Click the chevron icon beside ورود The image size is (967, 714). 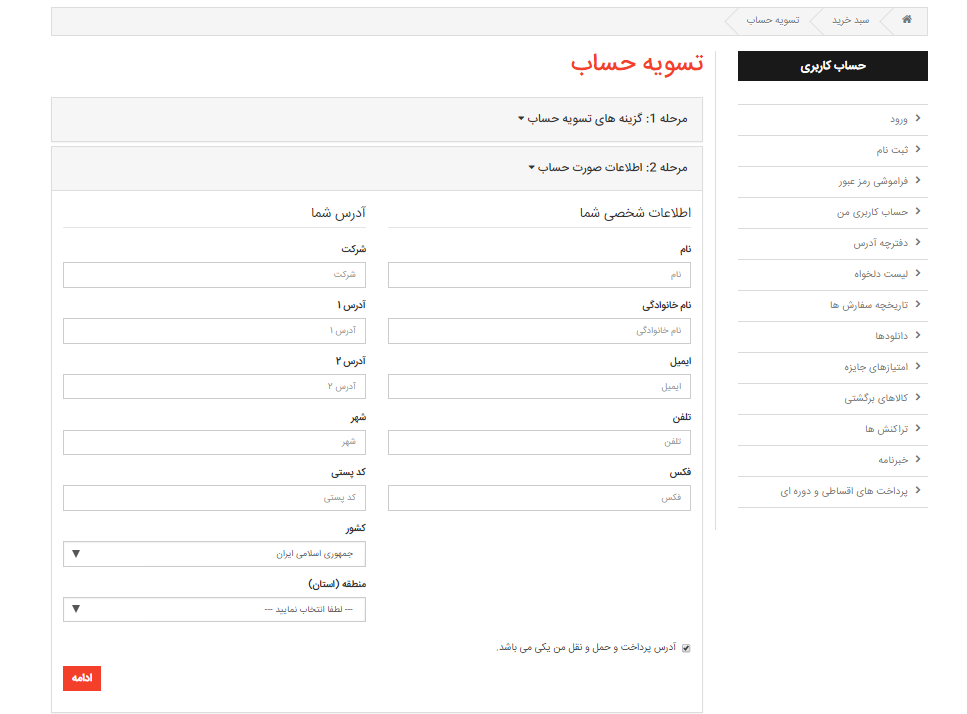pyautogui.click(x=918, y=119)
